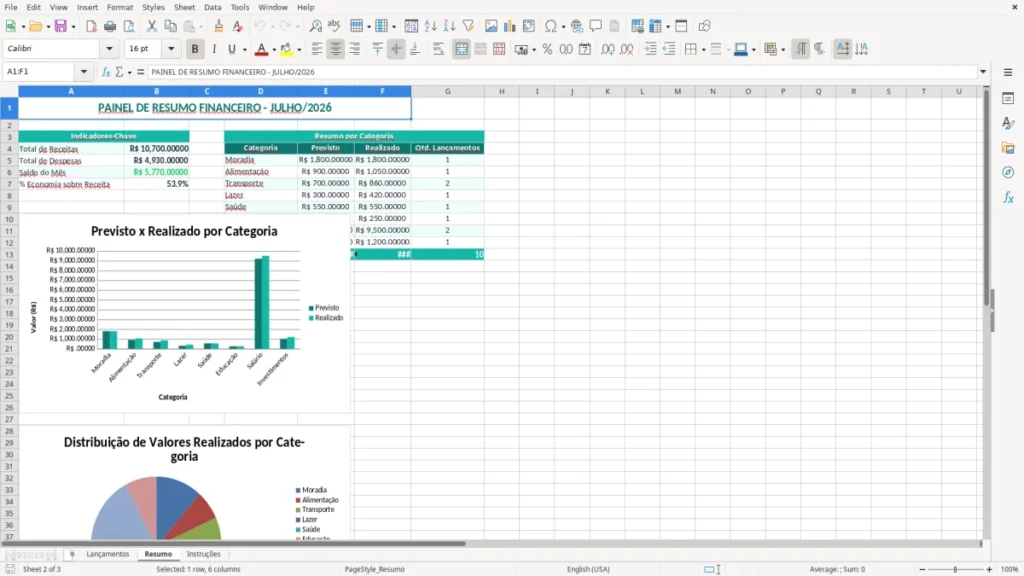Click the Print icon

click(x=110, y=26)
